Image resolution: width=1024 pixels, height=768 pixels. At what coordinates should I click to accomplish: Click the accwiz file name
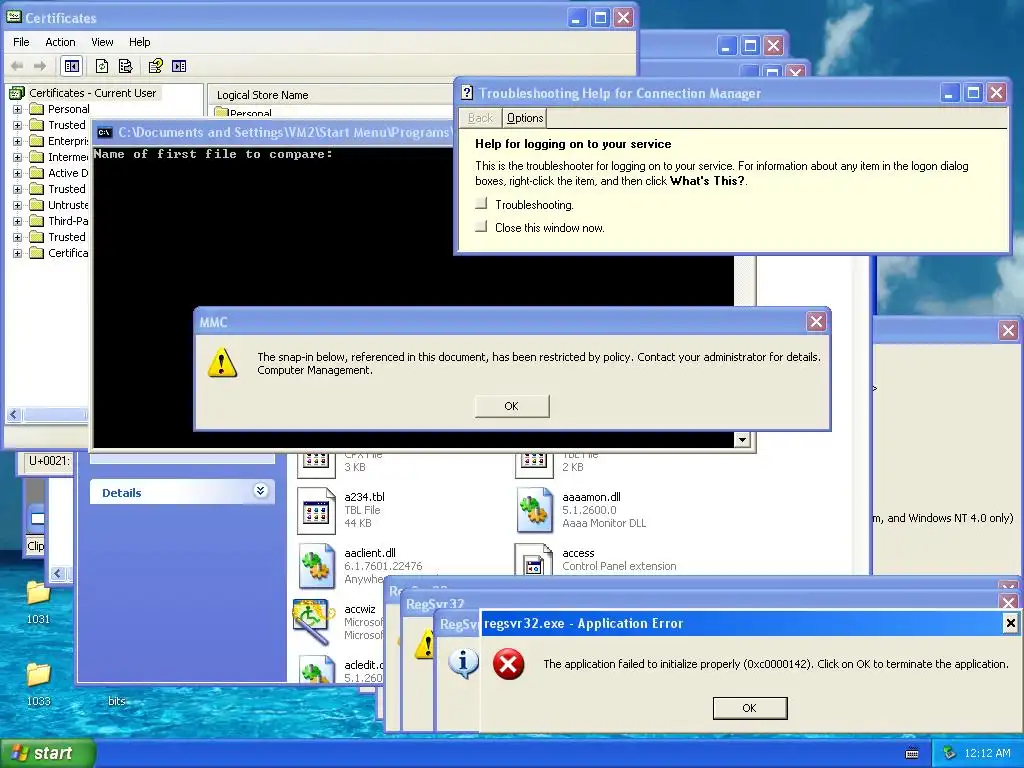click(x=360, y=609)
